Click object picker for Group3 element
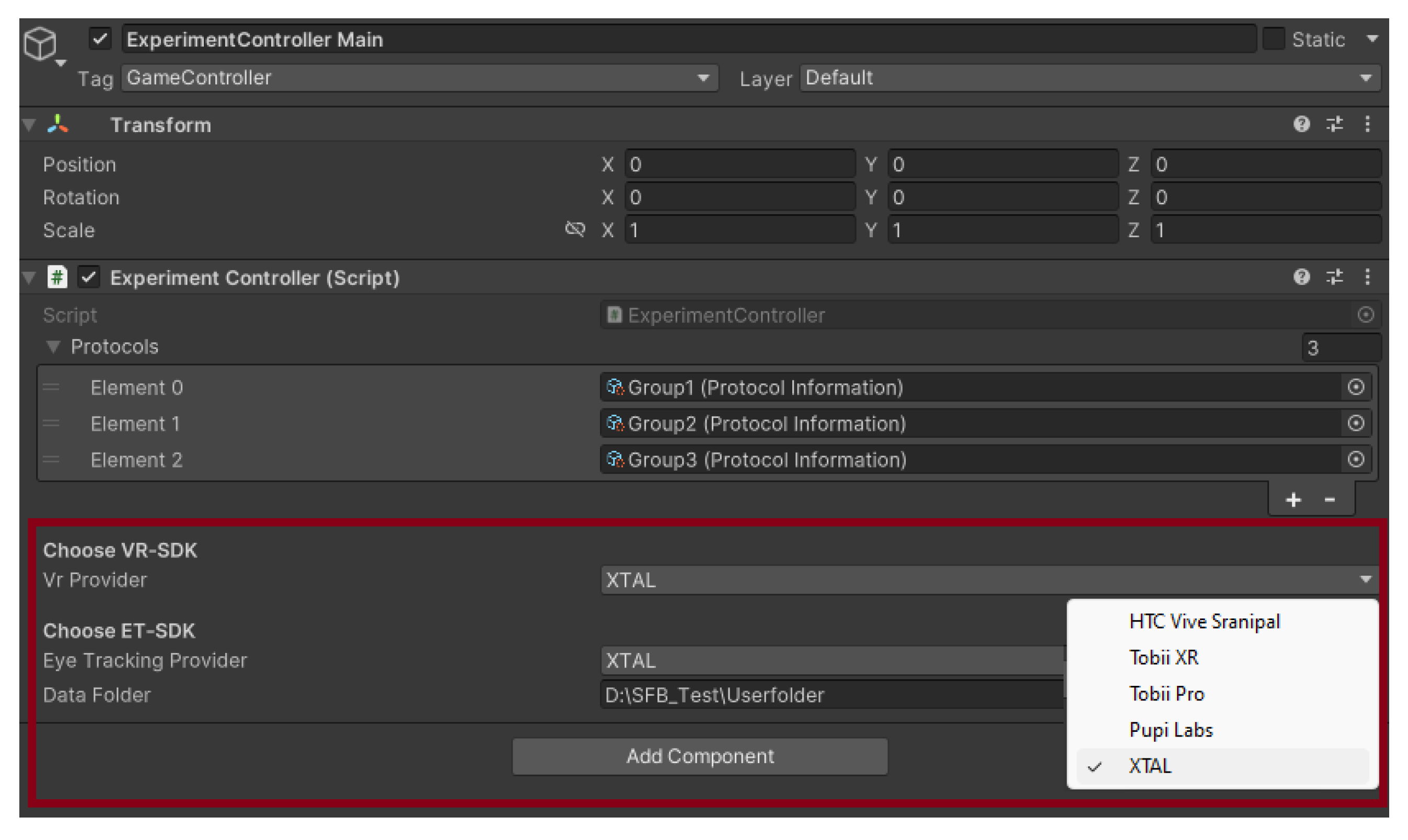The width and height of the screenshot is (1408, 840). [x=1355, y=459]
